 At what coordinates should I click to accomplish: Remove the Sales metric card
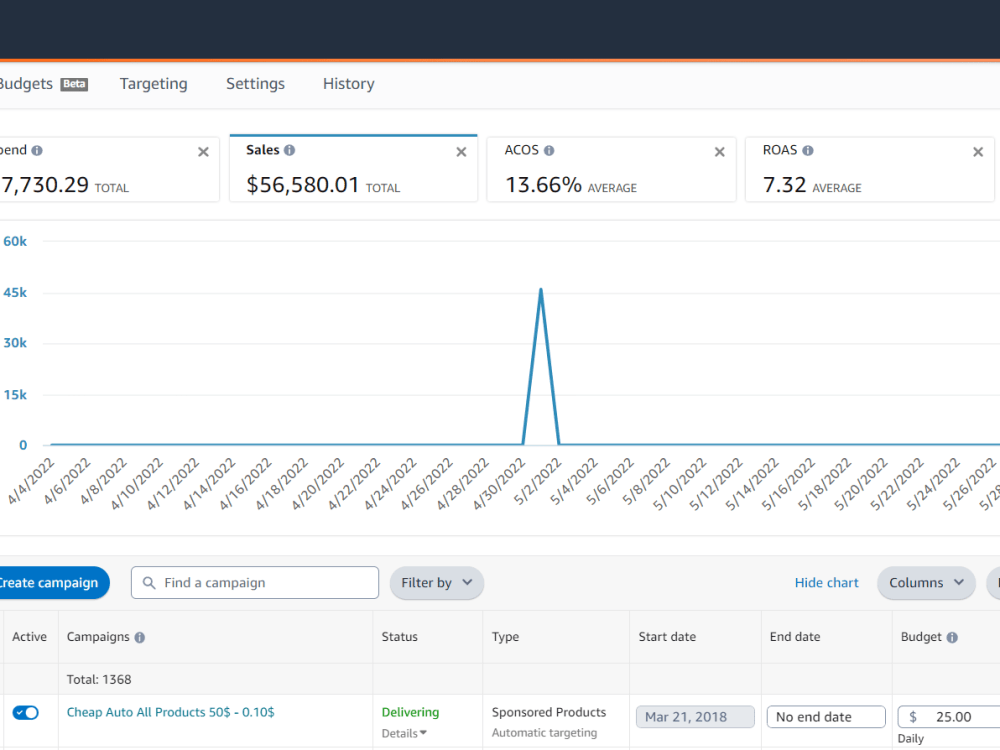[x=462, y=152]
